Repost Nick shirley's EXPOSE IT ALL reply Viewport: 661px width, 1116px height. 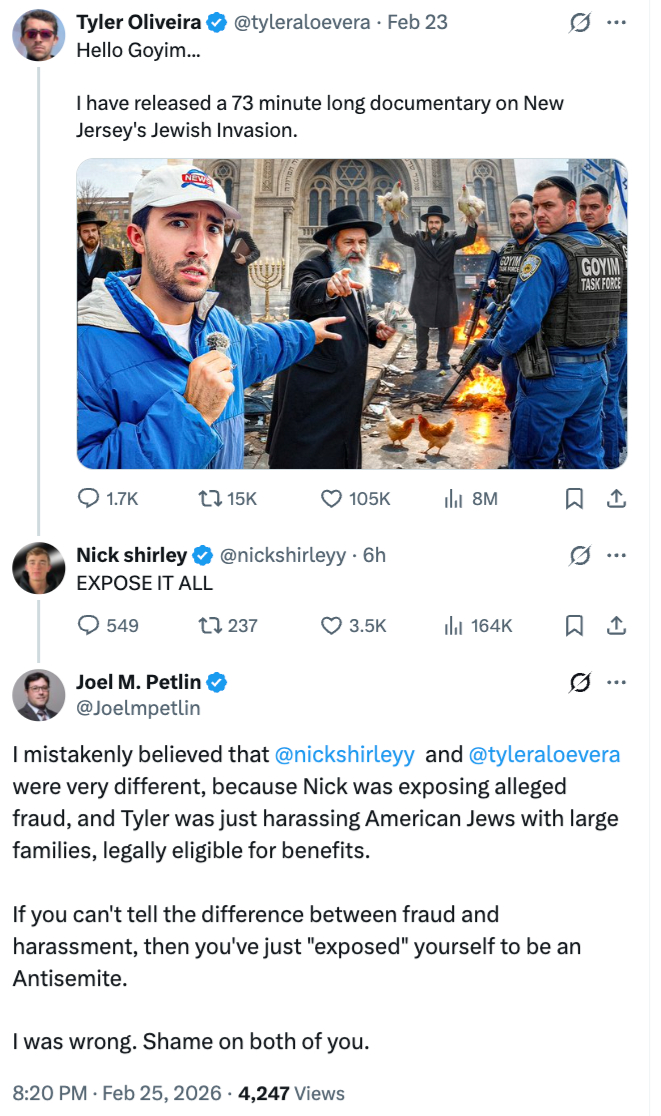(212, 625)
